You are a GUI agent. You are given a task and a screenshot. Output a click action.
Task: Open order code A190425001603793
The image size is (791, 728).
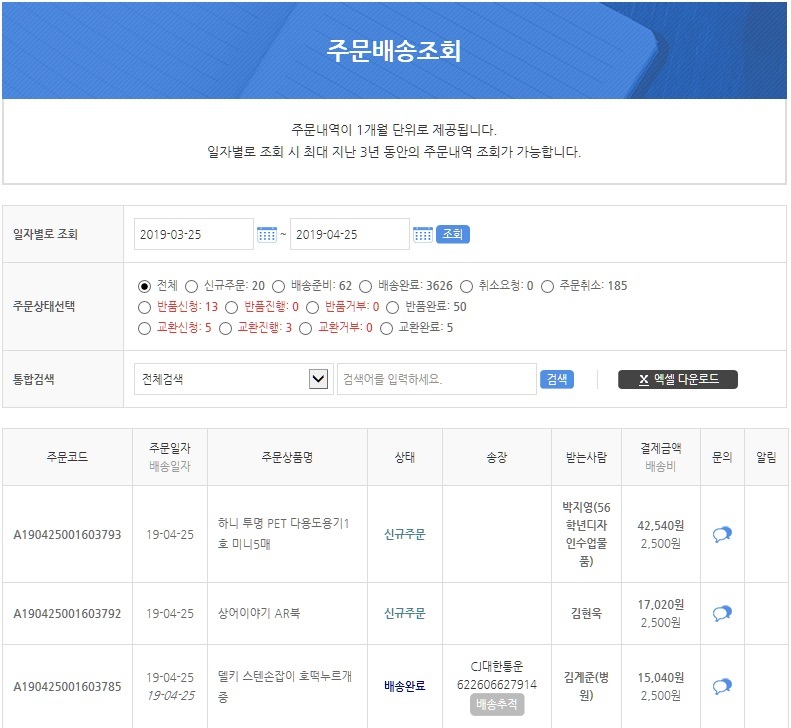pyautogui.click(x=67, y=535)
